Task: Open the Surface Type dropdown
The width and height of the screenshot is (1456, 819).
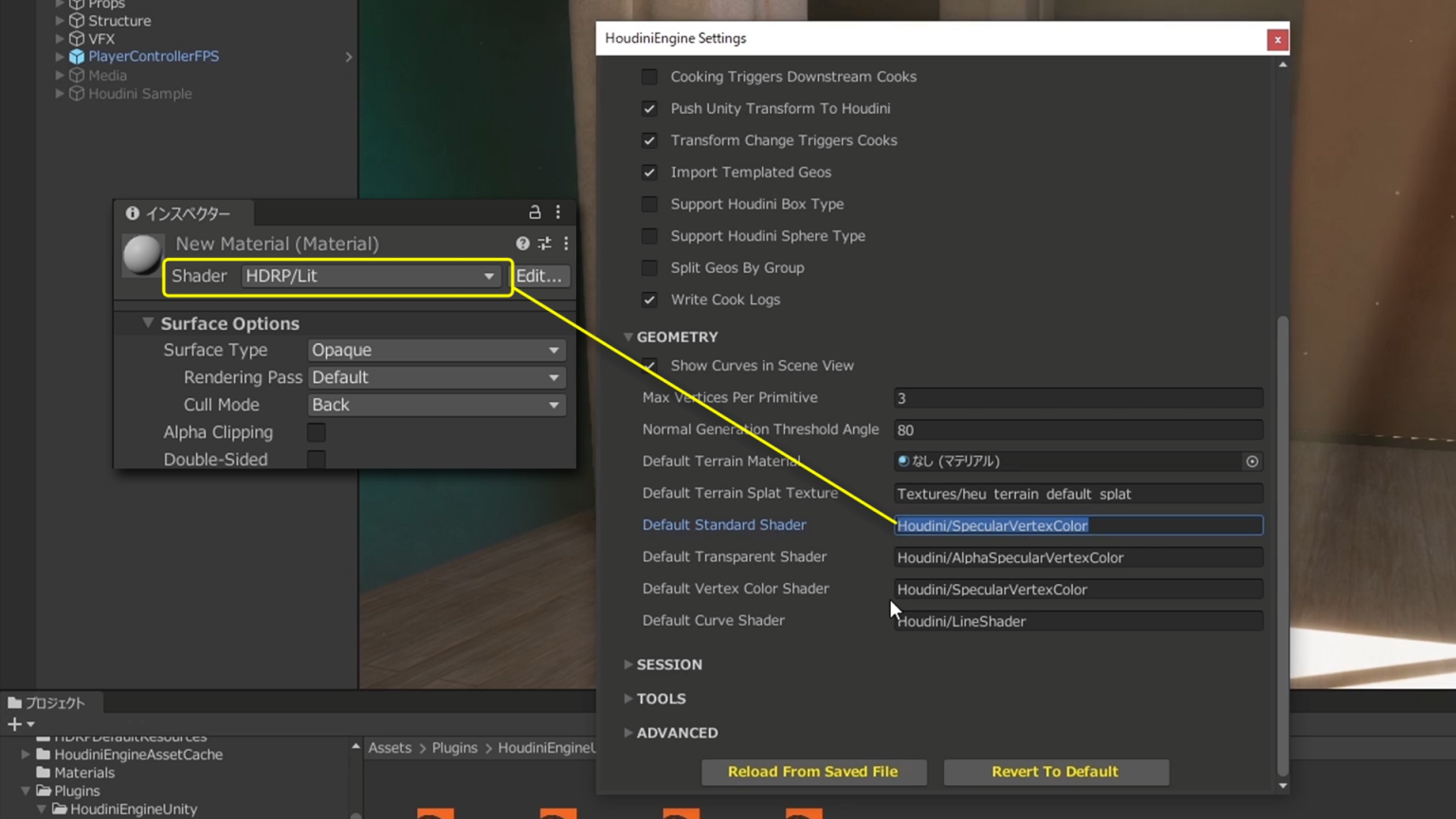Action: click(x=435, y=350)
